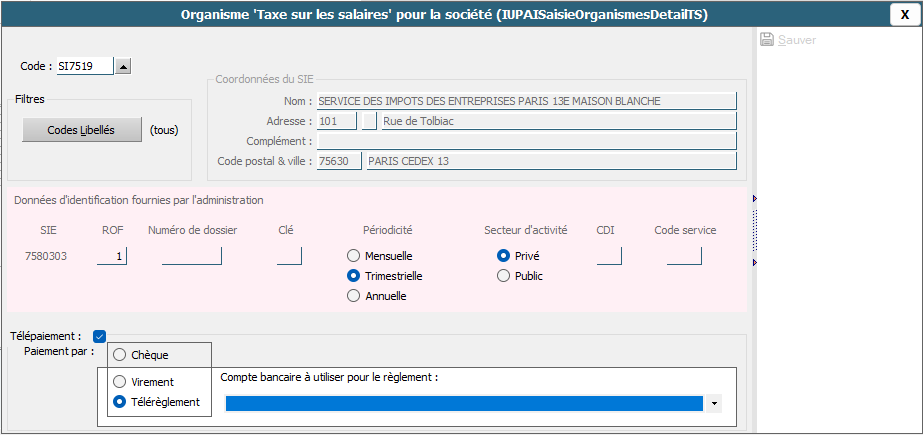Click into the Code field SI7519
The height and width of the screenshot is (435, 923).
pos(84,67)
